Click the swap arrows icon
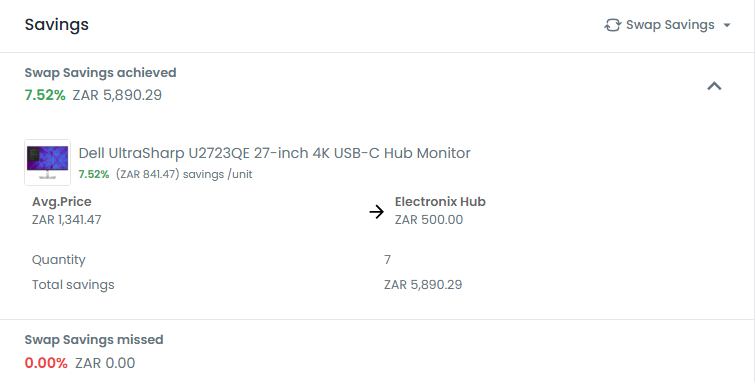The image size is (755, 382). (x=612, y=25)
